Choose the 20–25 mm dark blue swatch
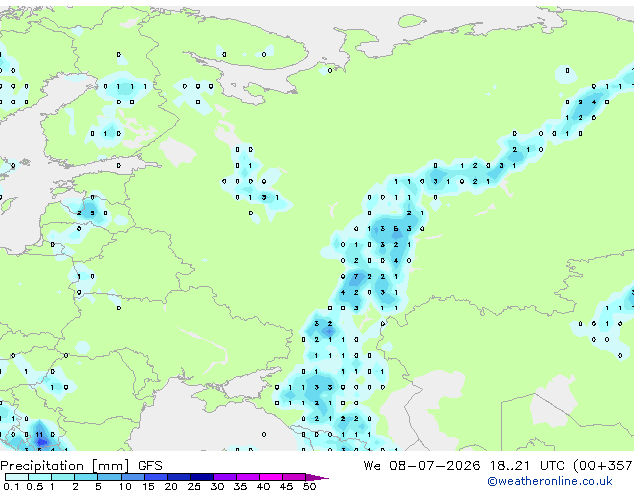The height and width of the screenshot is (490, 634). [x=179, y=477]
